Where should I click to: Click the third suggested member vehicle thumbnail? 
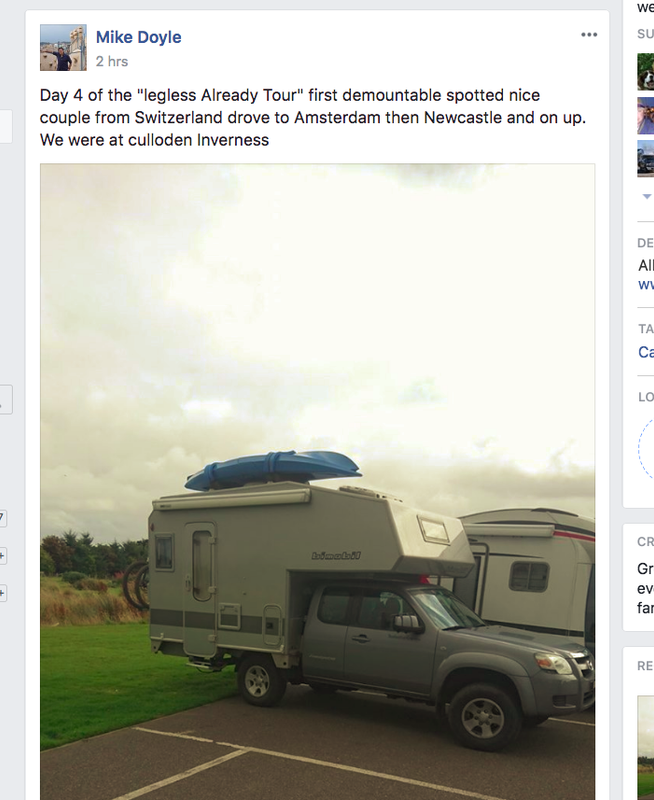[x=646, y=159]
